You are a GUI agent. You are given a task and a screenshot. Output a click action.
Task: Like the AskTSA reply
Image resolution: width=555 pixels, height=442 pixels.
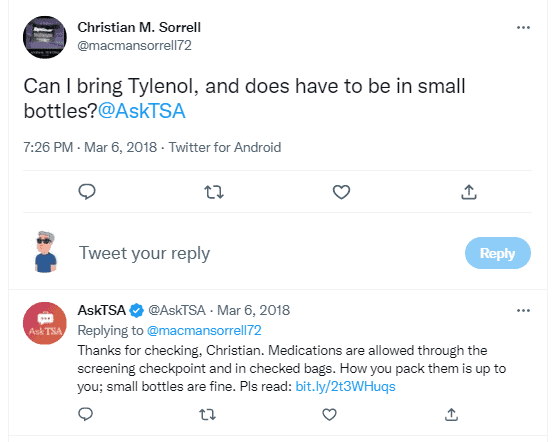329,414
